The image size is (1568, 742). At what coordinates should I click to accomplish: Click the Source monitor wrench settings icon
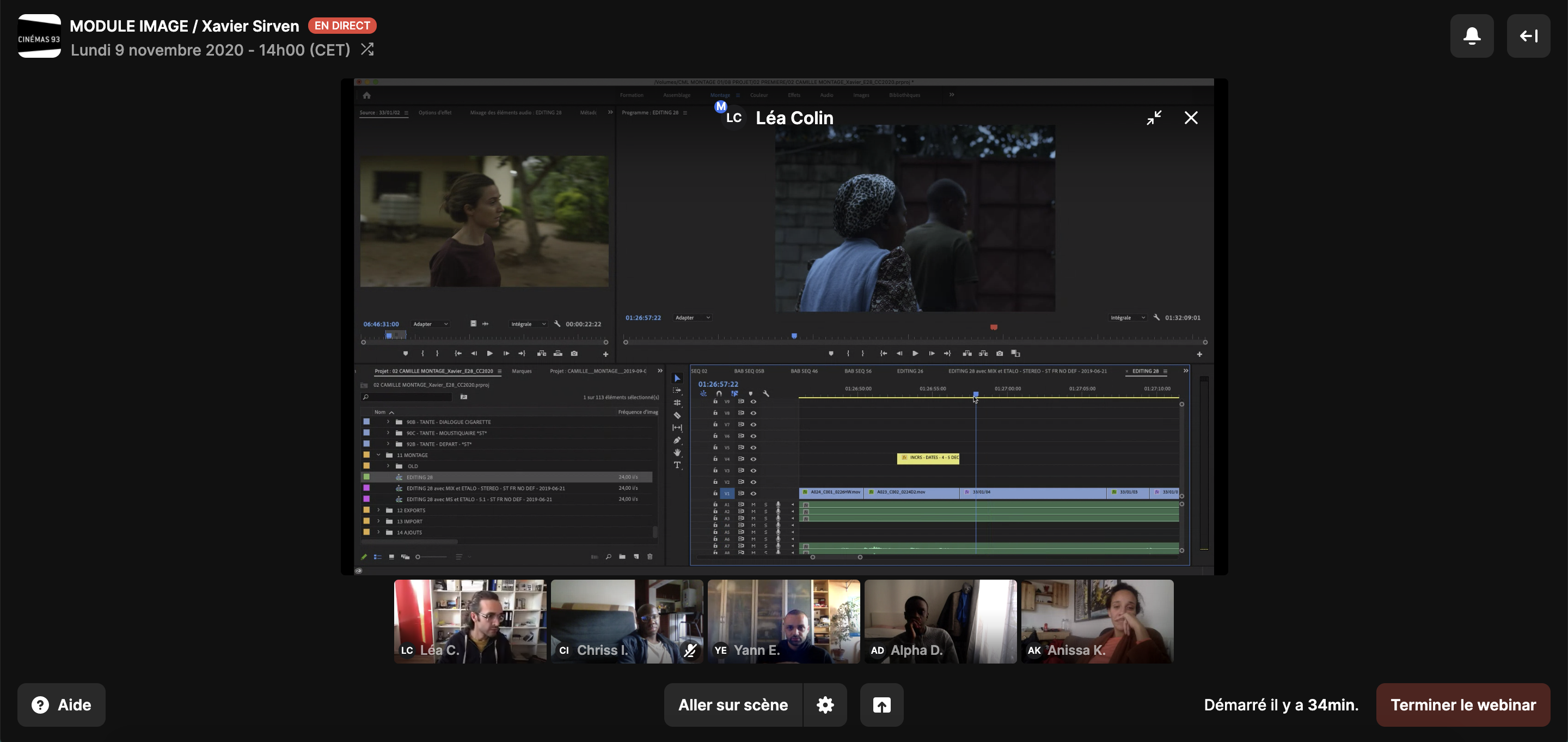[557, 324]
